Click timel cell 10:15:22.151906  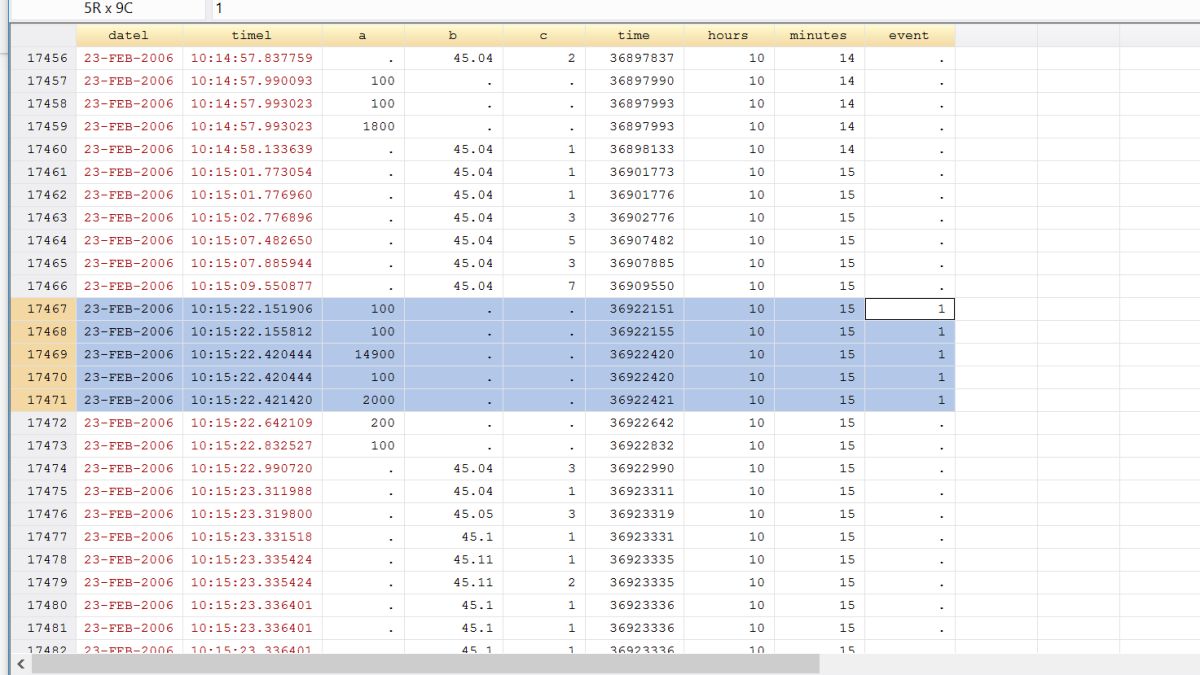pyautogui.click(x=251, y=309)
